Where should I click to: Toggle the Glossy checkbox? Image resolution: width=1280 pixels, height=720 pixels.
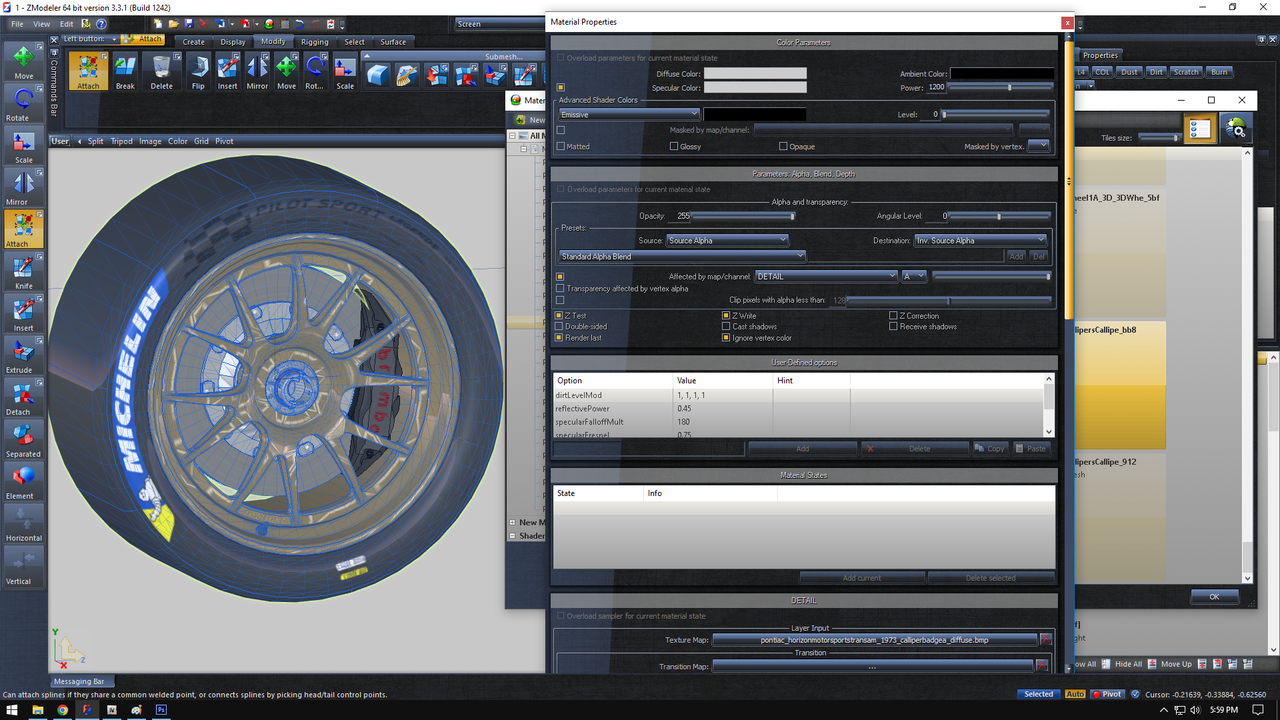[x=675, y=146]
